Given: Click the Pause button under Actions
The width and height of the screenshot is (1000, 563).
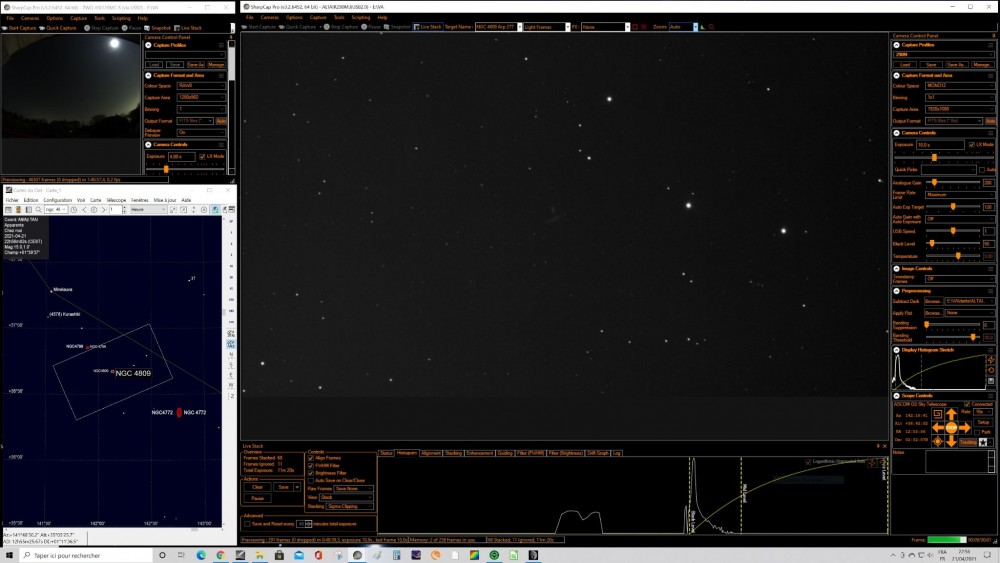Looking at the screenshot, I should pos(256,498).
